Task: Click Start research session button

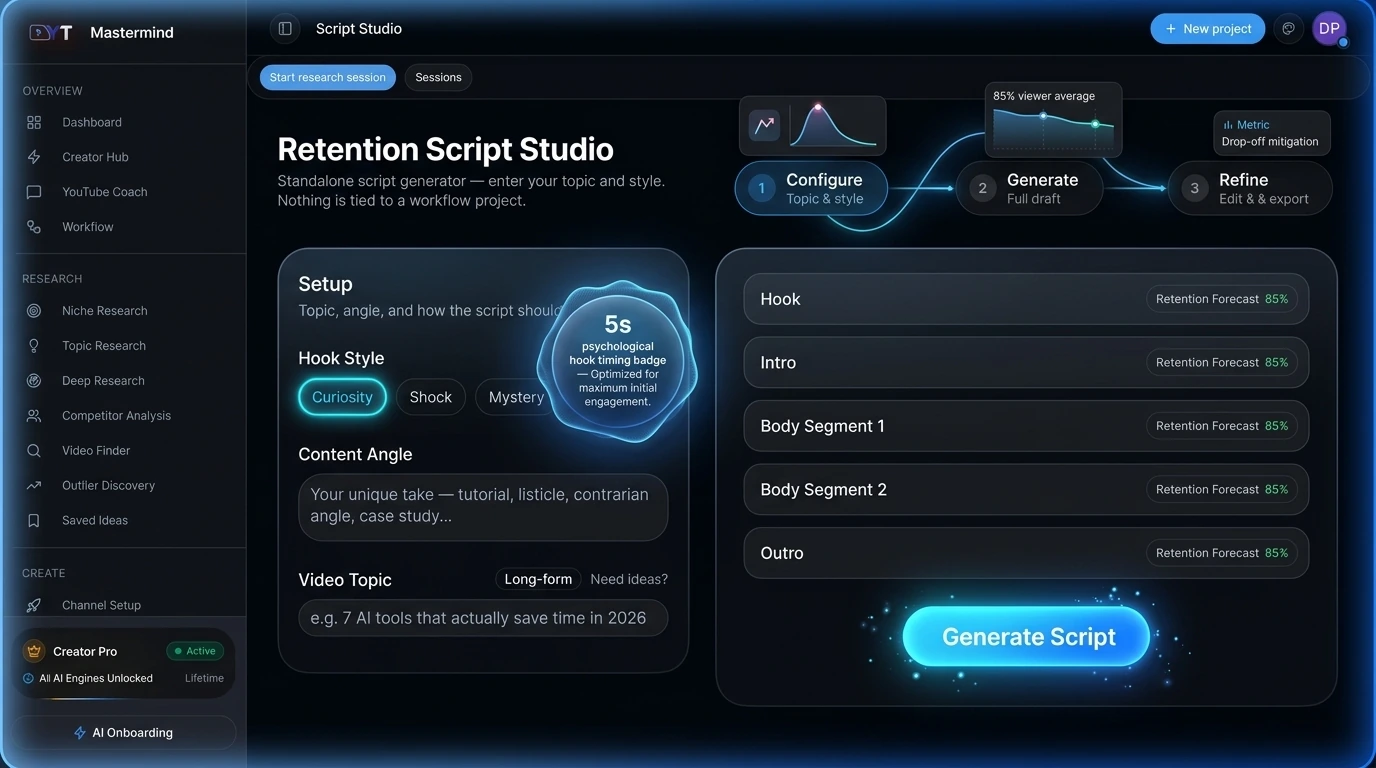Action: click(327, 77)
